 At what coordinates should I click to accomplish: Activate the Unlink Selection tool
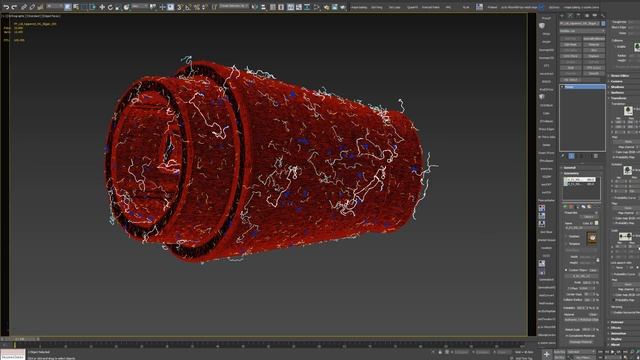pos(32,7)
